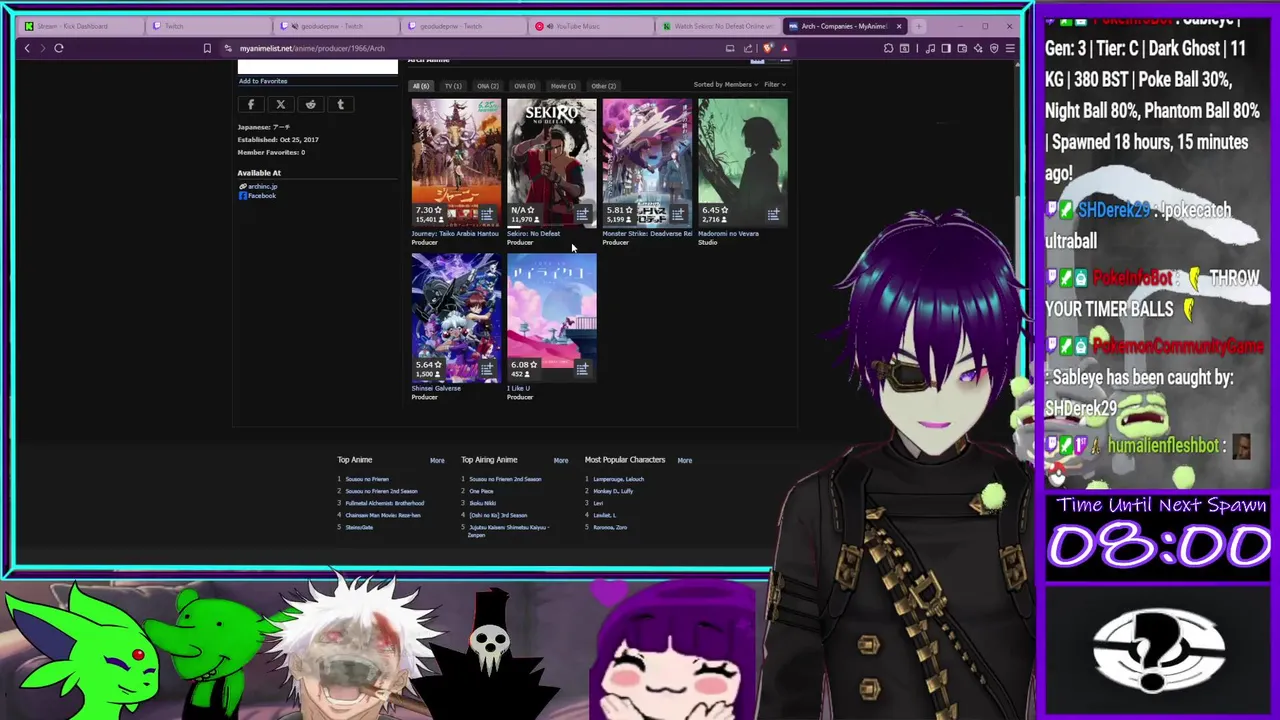Viewport: 1280px width, 720px height.
Task: Select the TV (1) filter tab
Action: pos(453,86)
